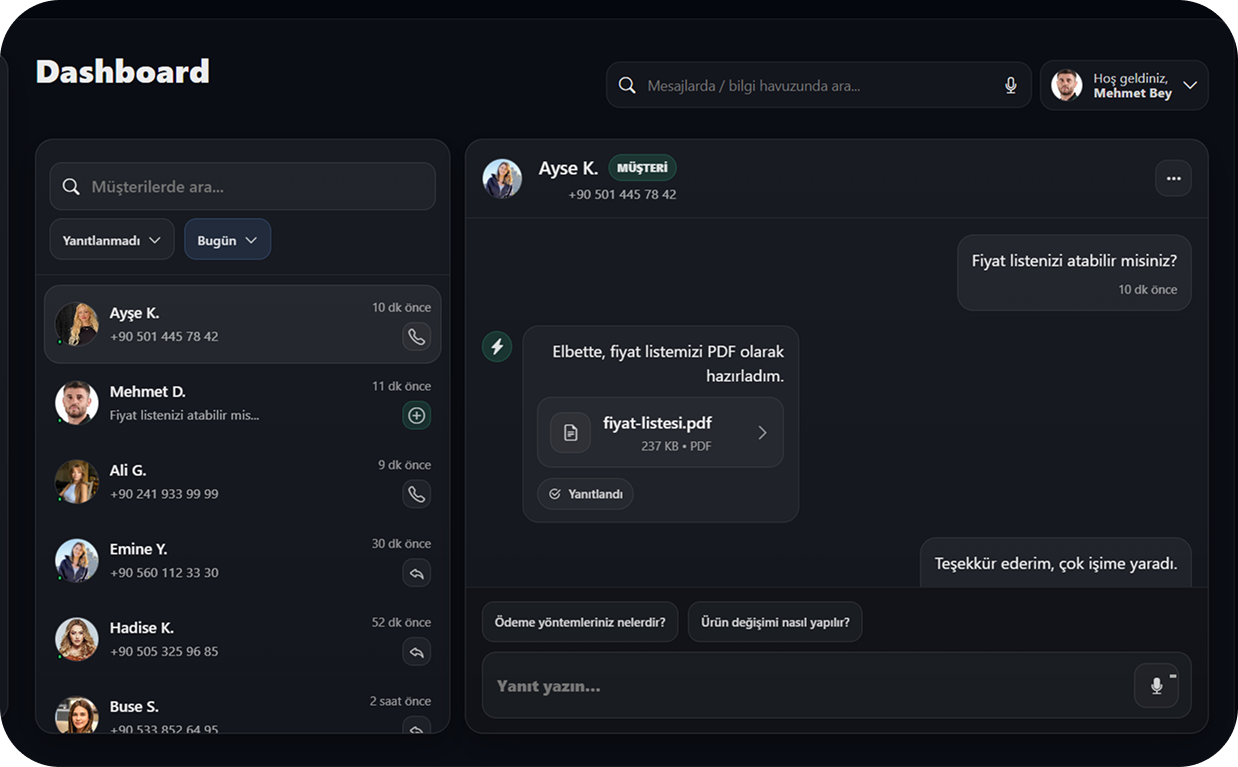Viewport: 1238px width, 767px height.
Task: Click the microphone in the top search bar
Action: click(1011, 86)
